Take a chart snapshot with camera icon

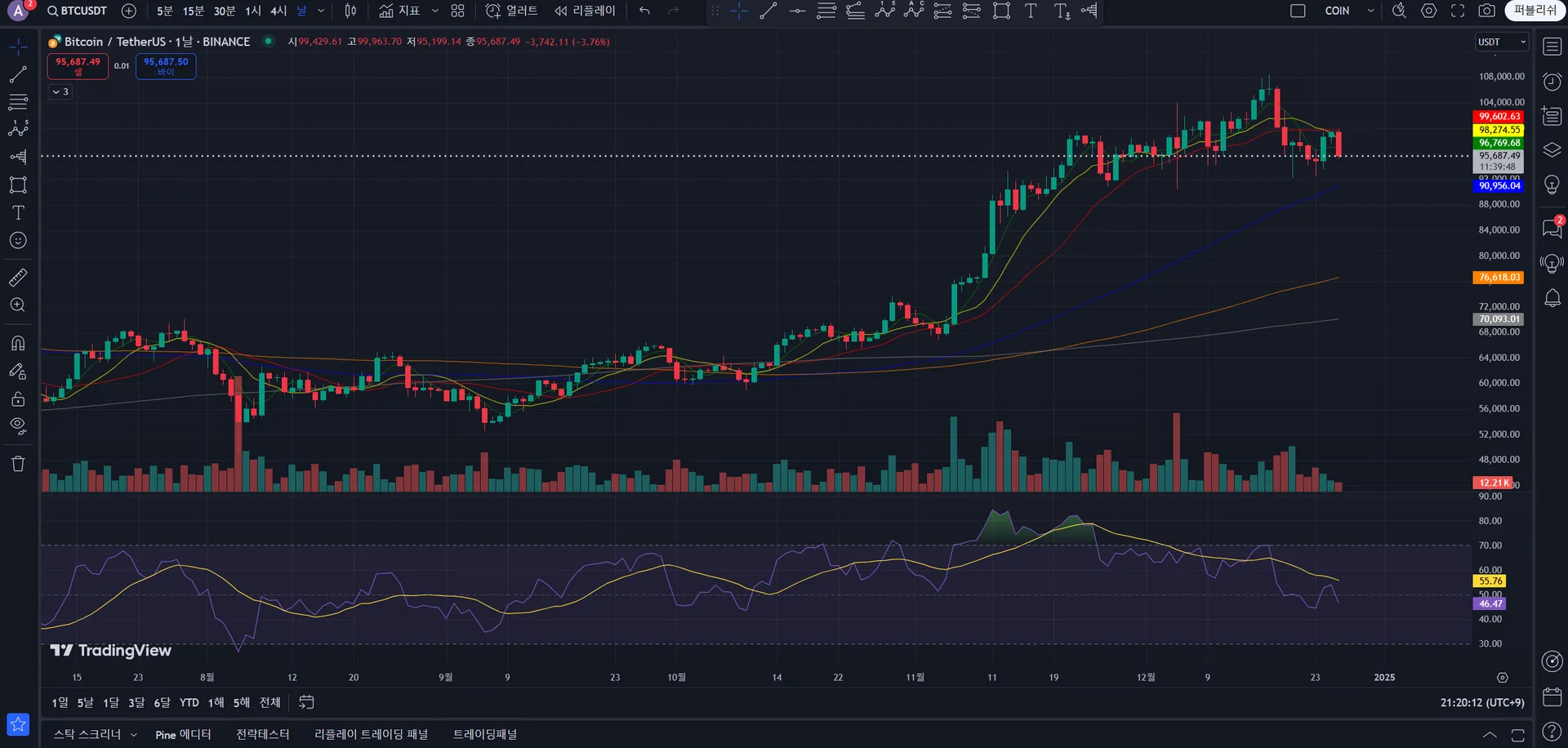(1487, 11)
